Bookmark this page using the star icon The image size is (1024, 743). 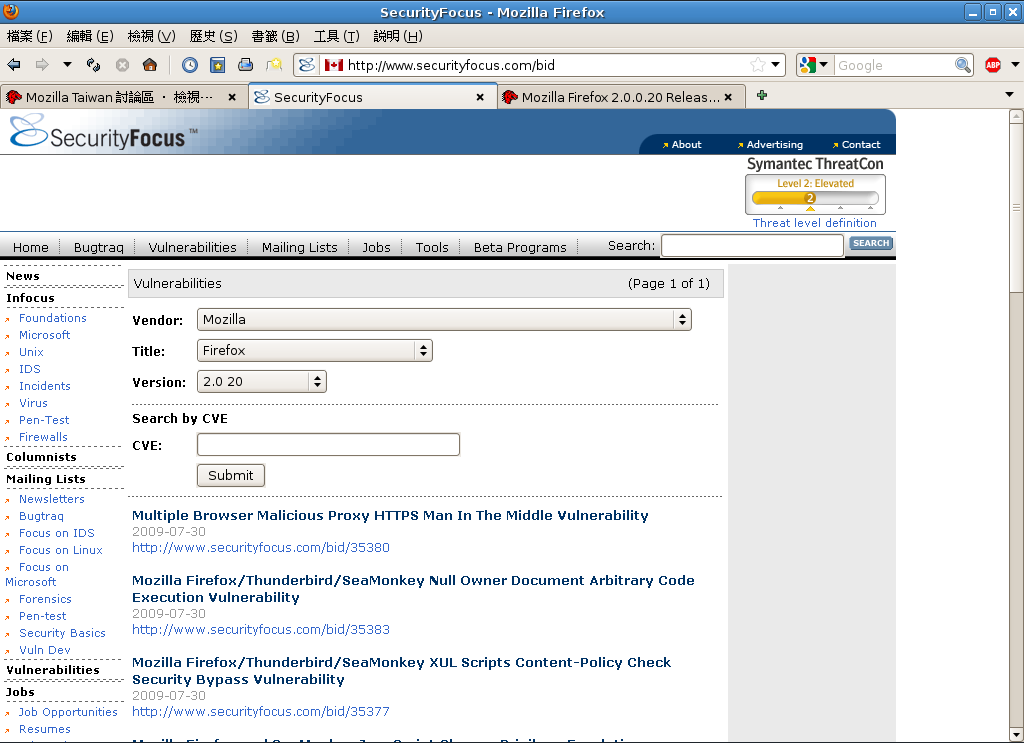click(x=758, y=65)
